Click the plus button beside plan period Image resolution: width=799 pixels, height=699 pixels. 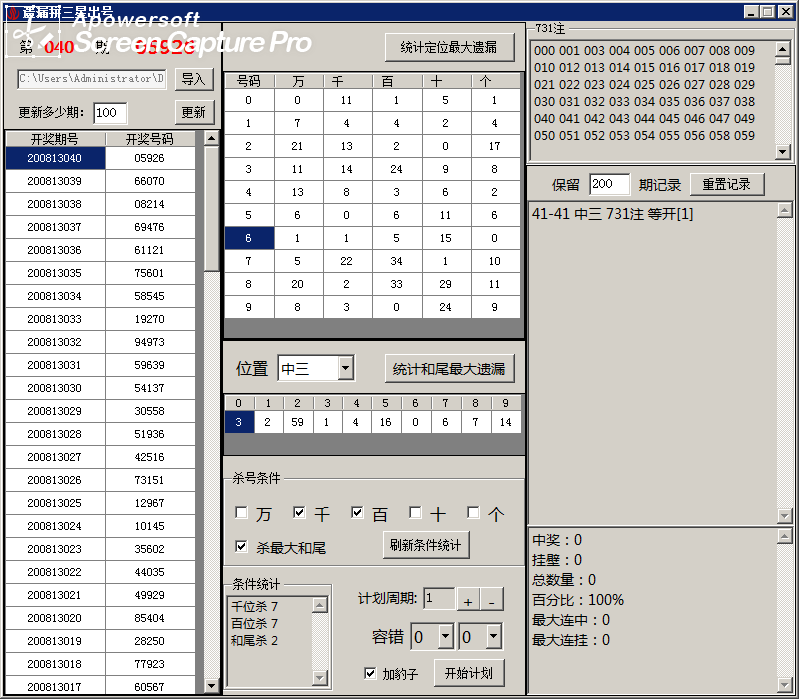click(467, 600)
